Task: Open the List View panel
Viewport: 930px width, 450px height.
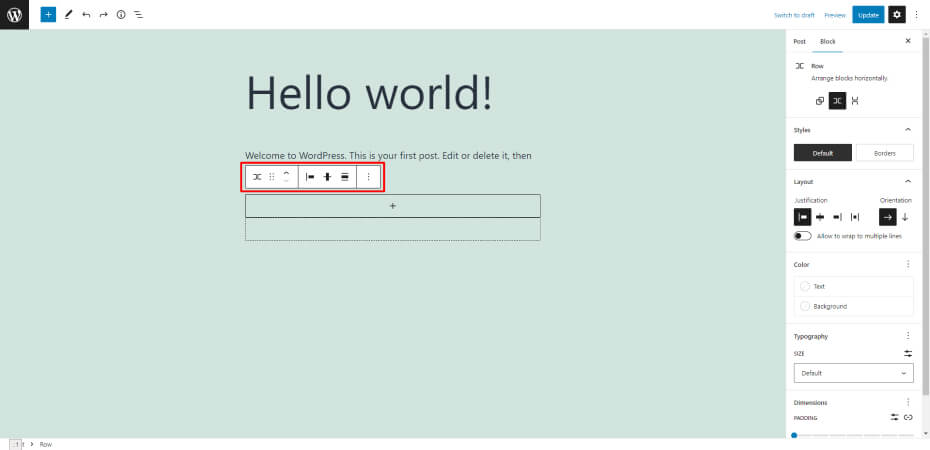Action: coord(138,15)
